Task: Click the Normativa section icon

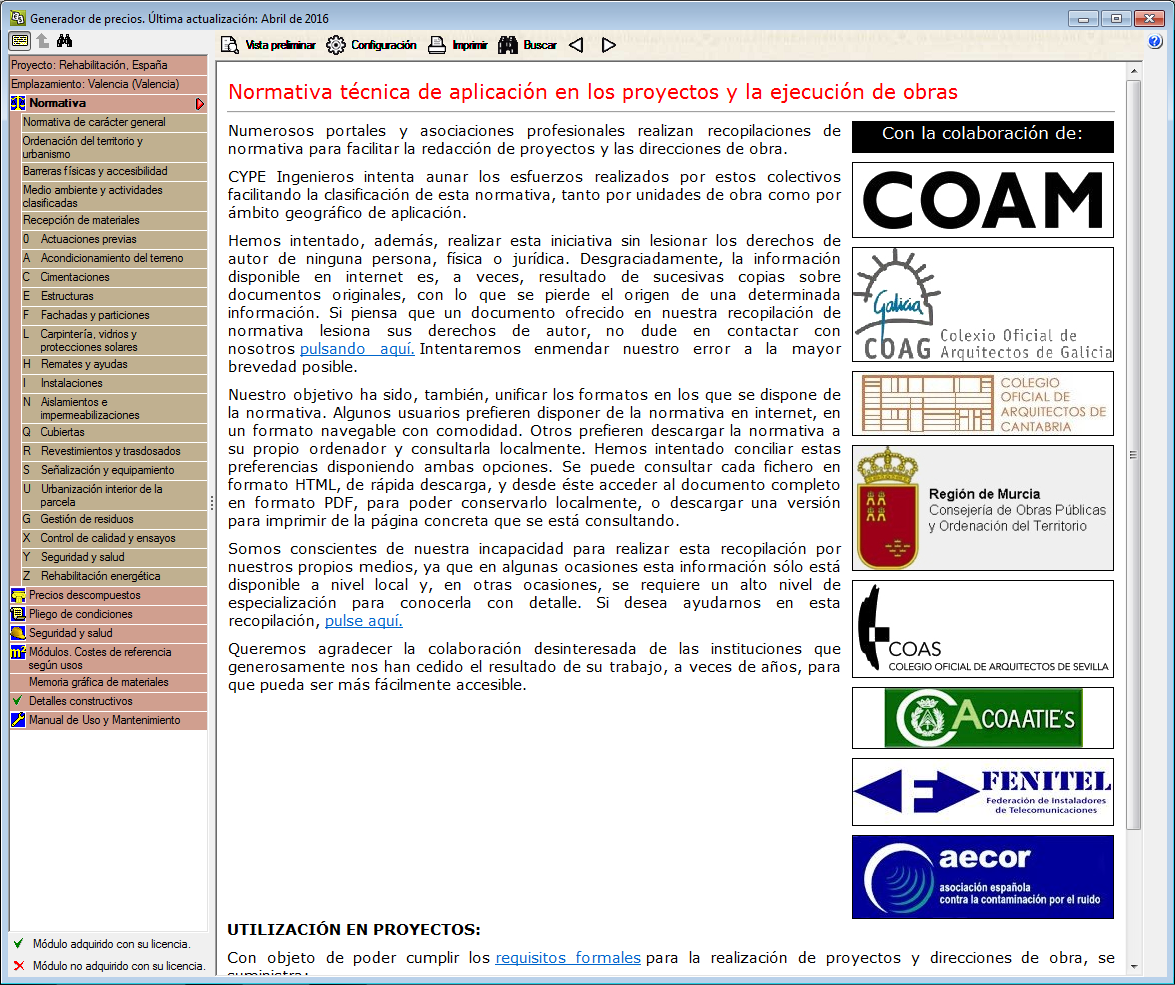Action: (x=18, y=103)
